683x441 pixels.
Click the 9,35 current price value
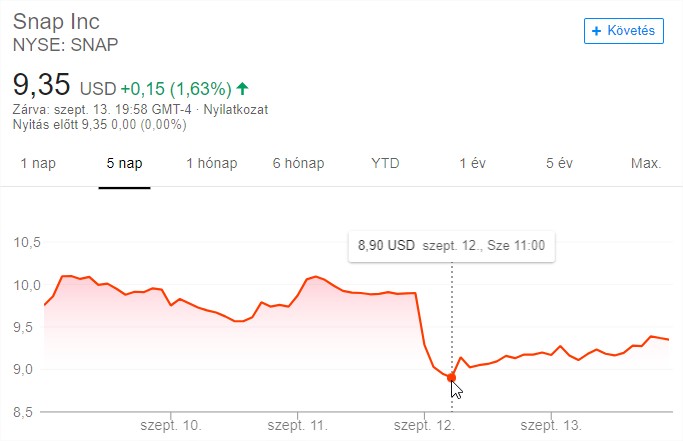(41, 85)
